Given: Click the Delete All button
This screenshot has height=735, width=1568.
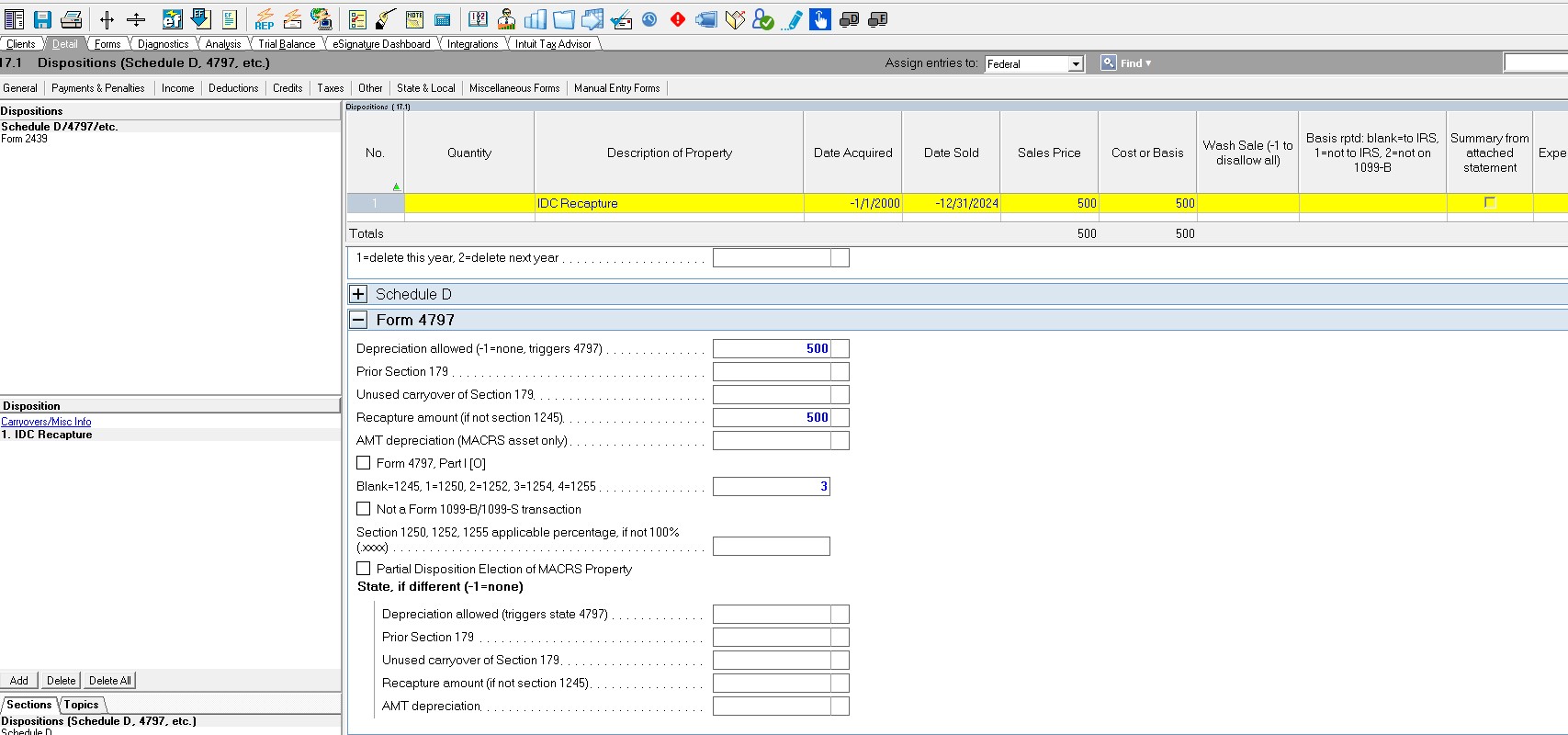Looking at the screenshot, I should point(110,681).
